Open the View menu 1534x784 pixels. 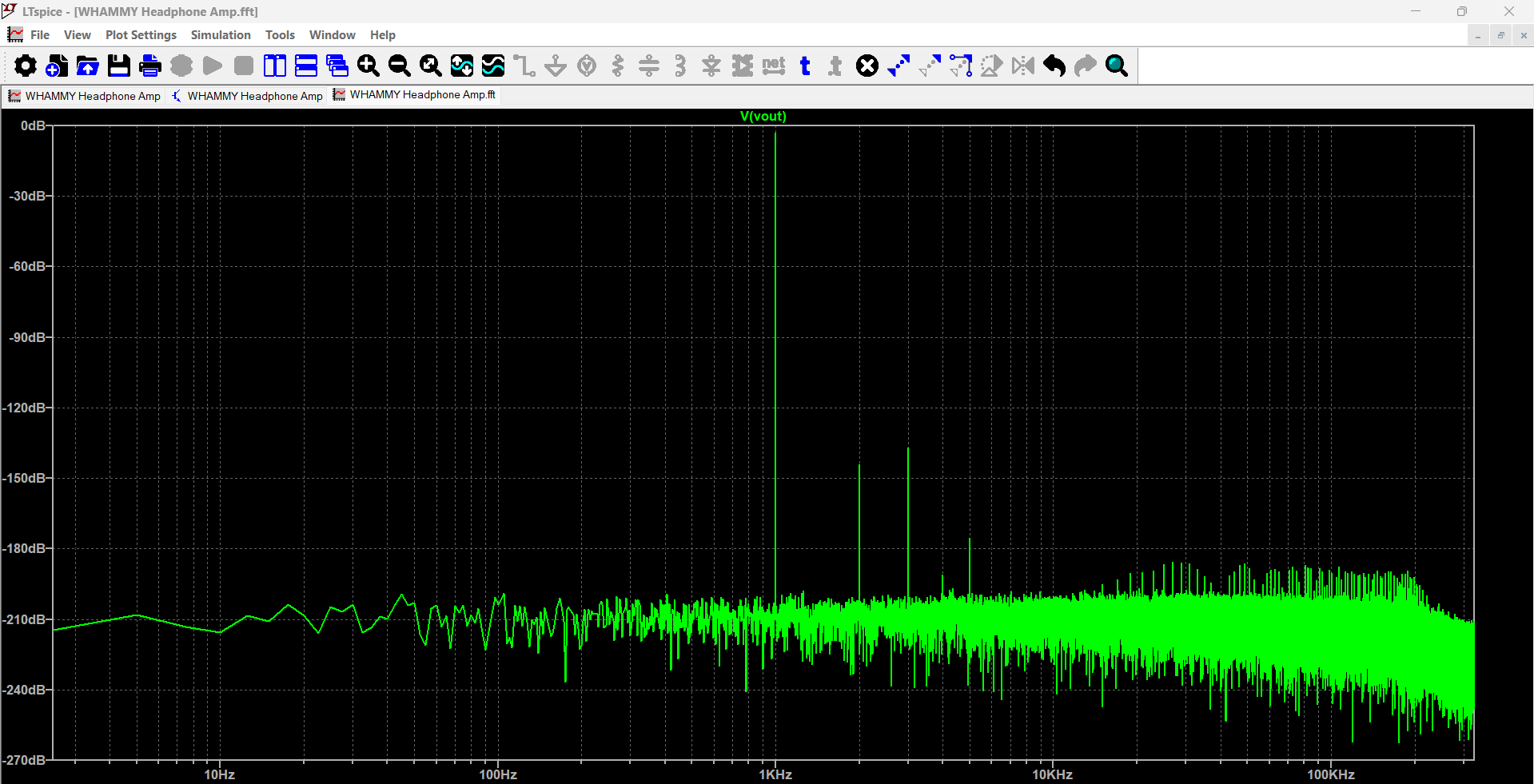pyautogui.click(x=78, y=35)
